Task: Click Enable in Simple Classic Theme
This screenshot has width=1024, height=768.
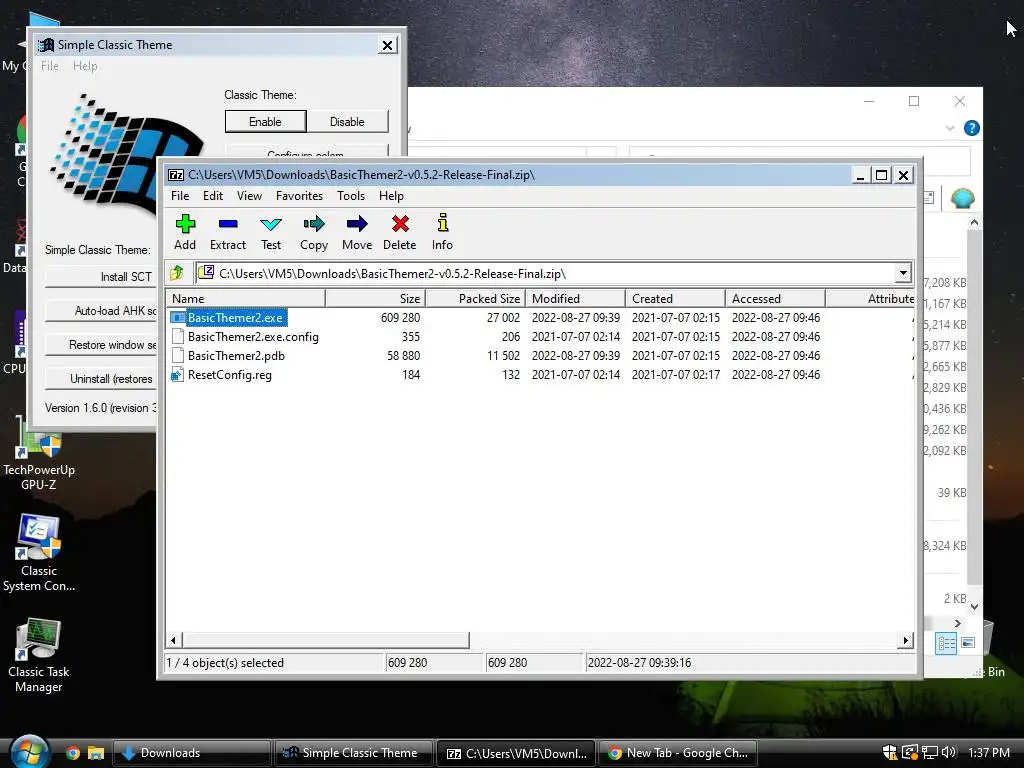Action: (265, 121)
